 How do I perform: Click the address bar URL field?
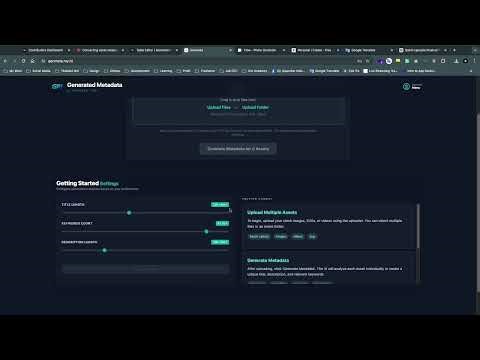[200, 61]
